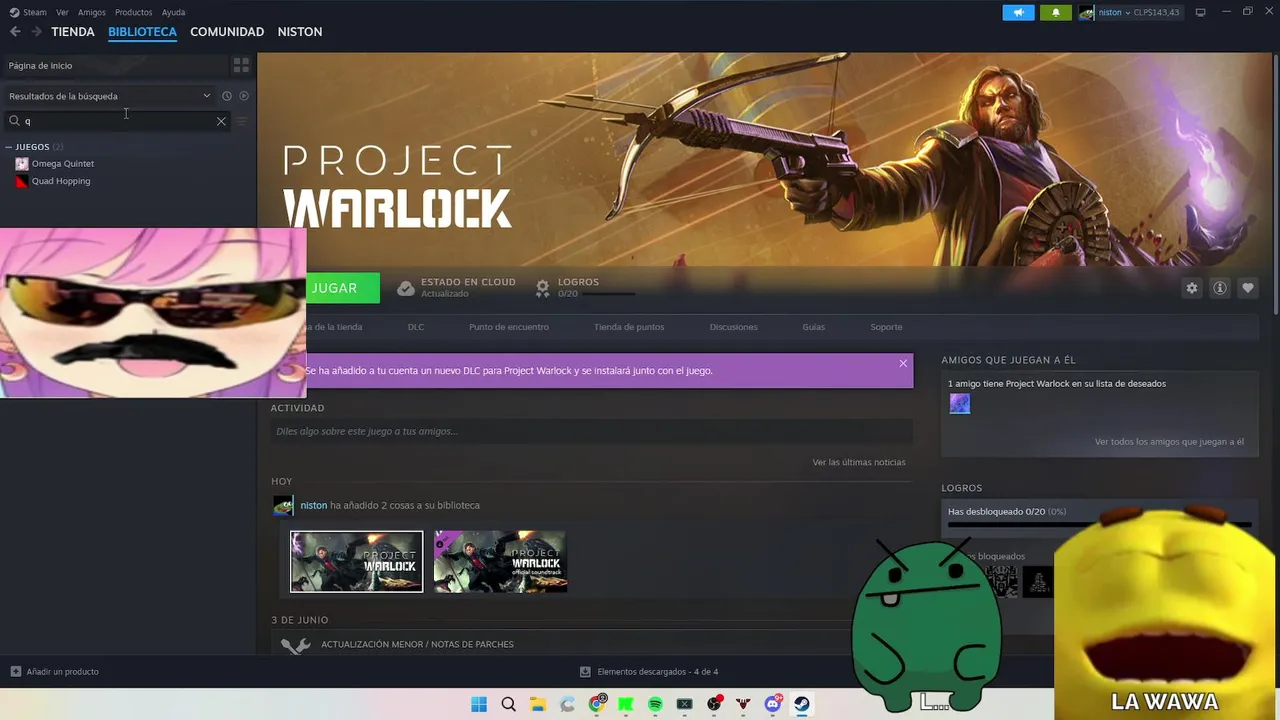Screen dimensions: 1280x720
Task: Open Chrome from the taskbar
Action: [597, 704]
